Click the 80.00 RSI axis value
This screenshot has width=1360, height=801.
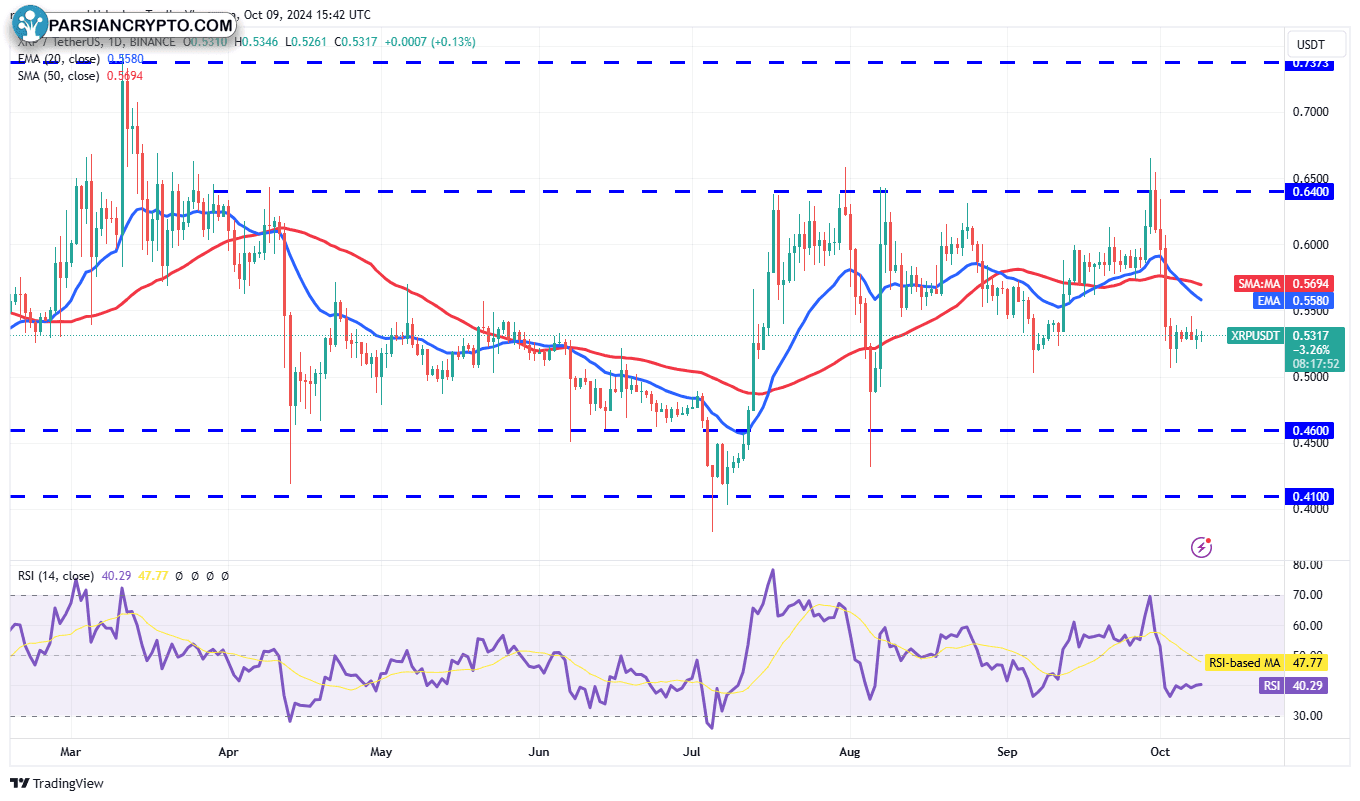[x=1307, y=565]
